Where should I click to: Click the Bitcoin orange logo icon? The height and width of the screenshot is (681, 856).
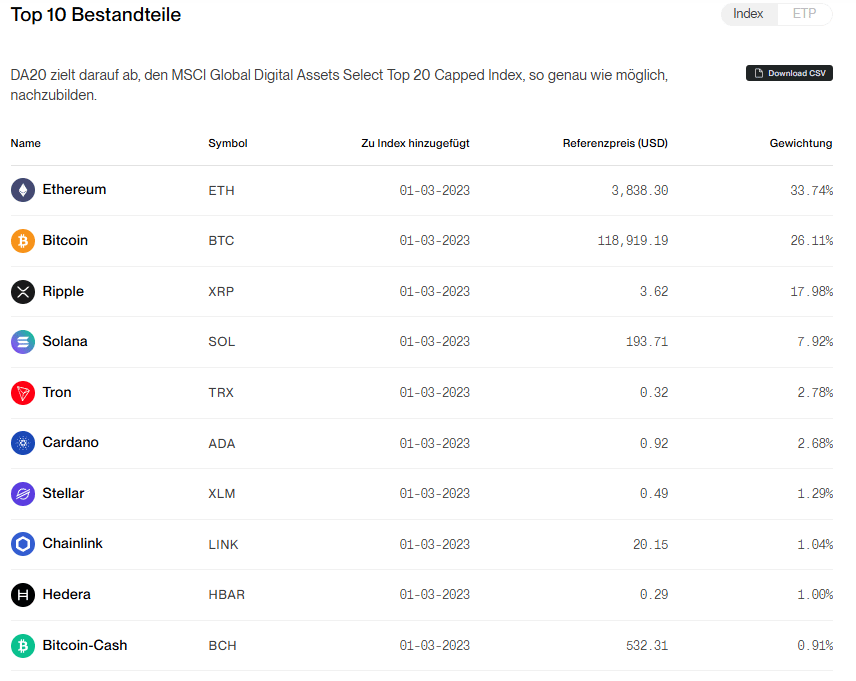pyautogui.click(x=23, y=241)
